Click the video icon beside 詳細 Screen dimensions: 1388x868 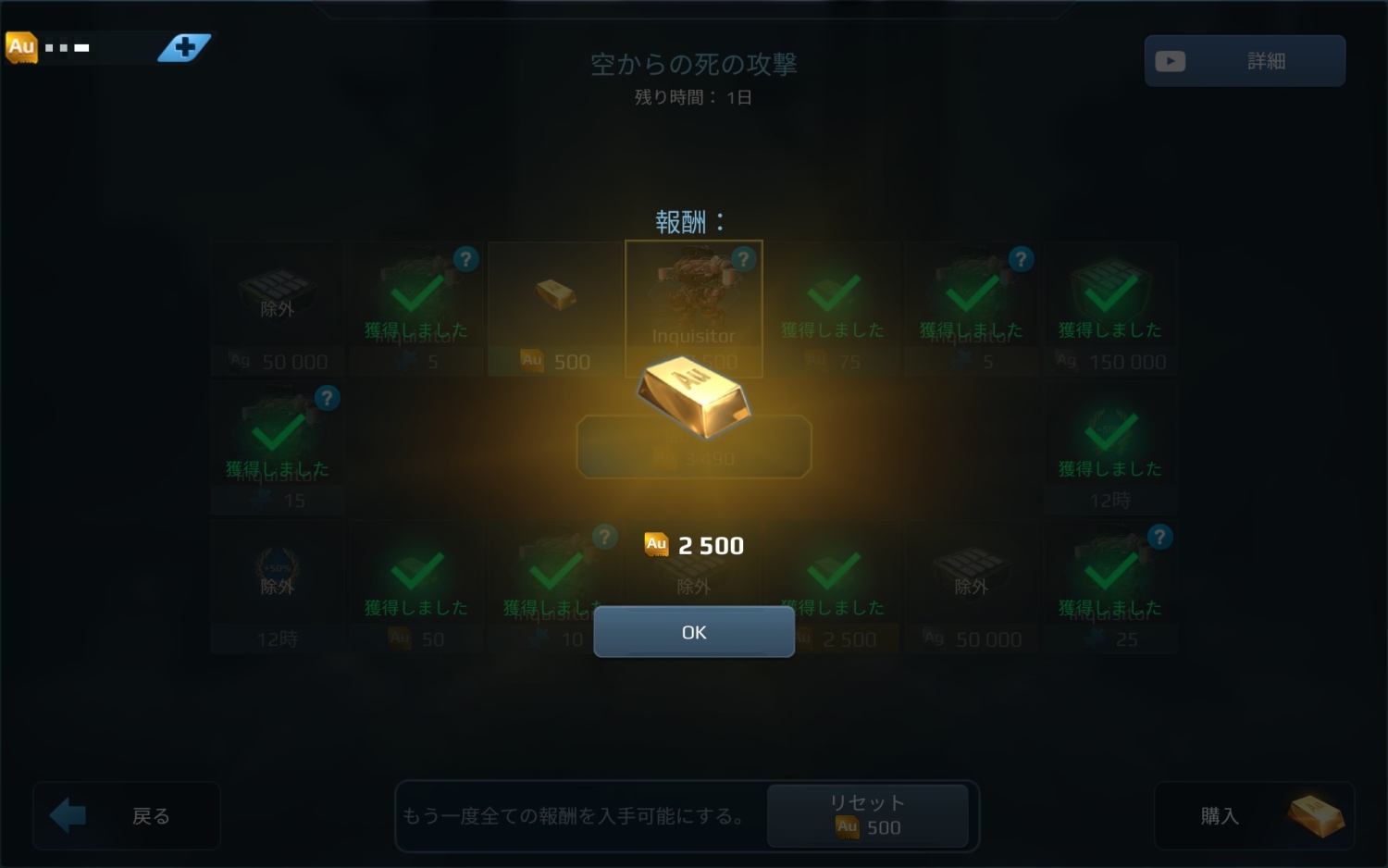[x=1170, y=61]
